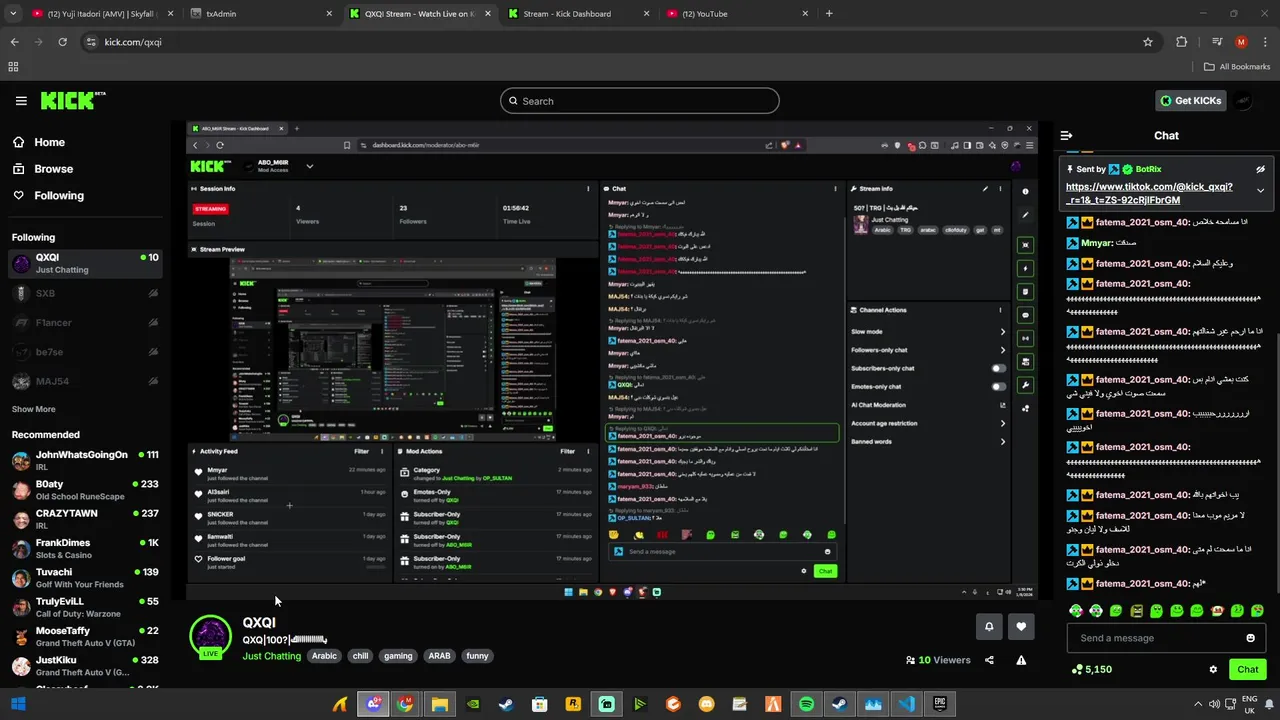Image resolution: width=1280 pixels, height=720 pixels.
Task: Open FrankDimes recommended channel
Action: 85,549
